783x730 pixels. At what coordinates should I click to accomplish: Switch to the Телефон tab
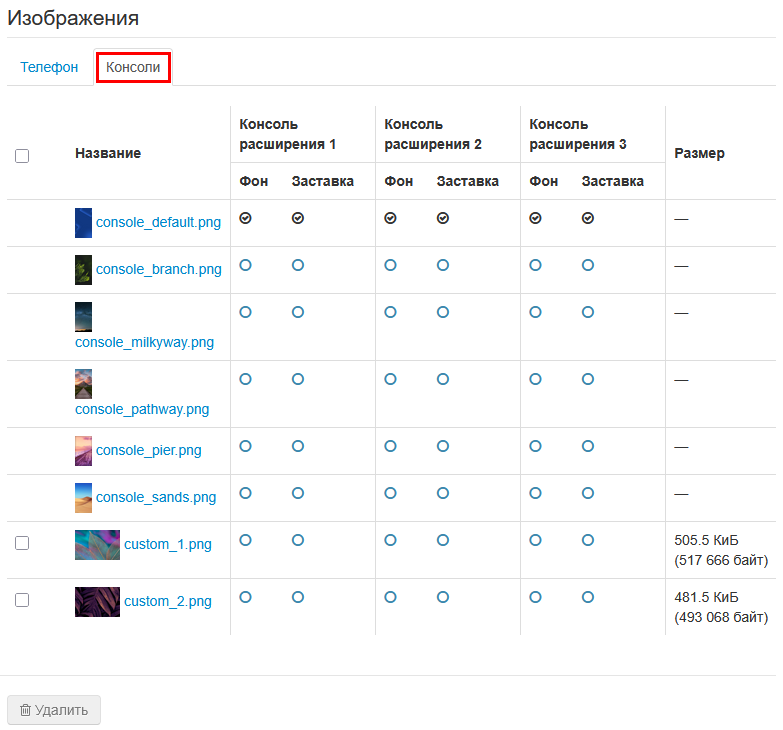point(49,67)
